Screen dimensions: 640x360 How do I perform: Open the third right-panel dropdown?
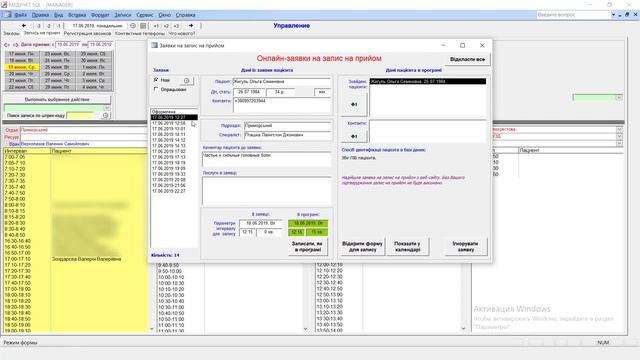click(x=620, y=143)
